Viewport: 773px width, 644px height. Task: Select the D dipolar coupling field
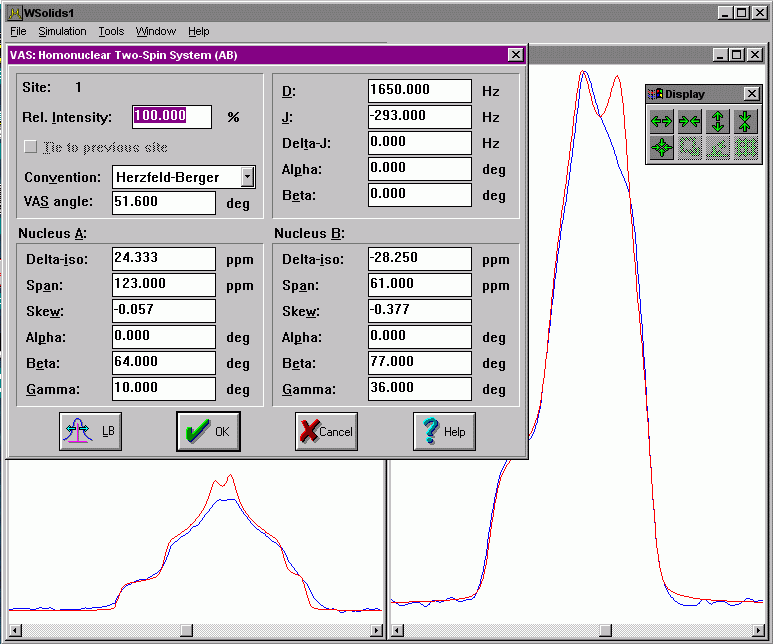click(419, 90)
